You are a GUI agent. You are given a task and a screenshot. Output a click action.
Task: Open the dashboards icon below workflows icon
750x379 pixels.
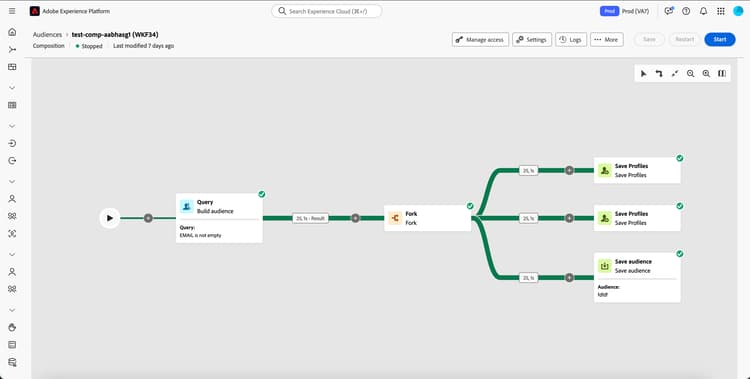[12, 67]
